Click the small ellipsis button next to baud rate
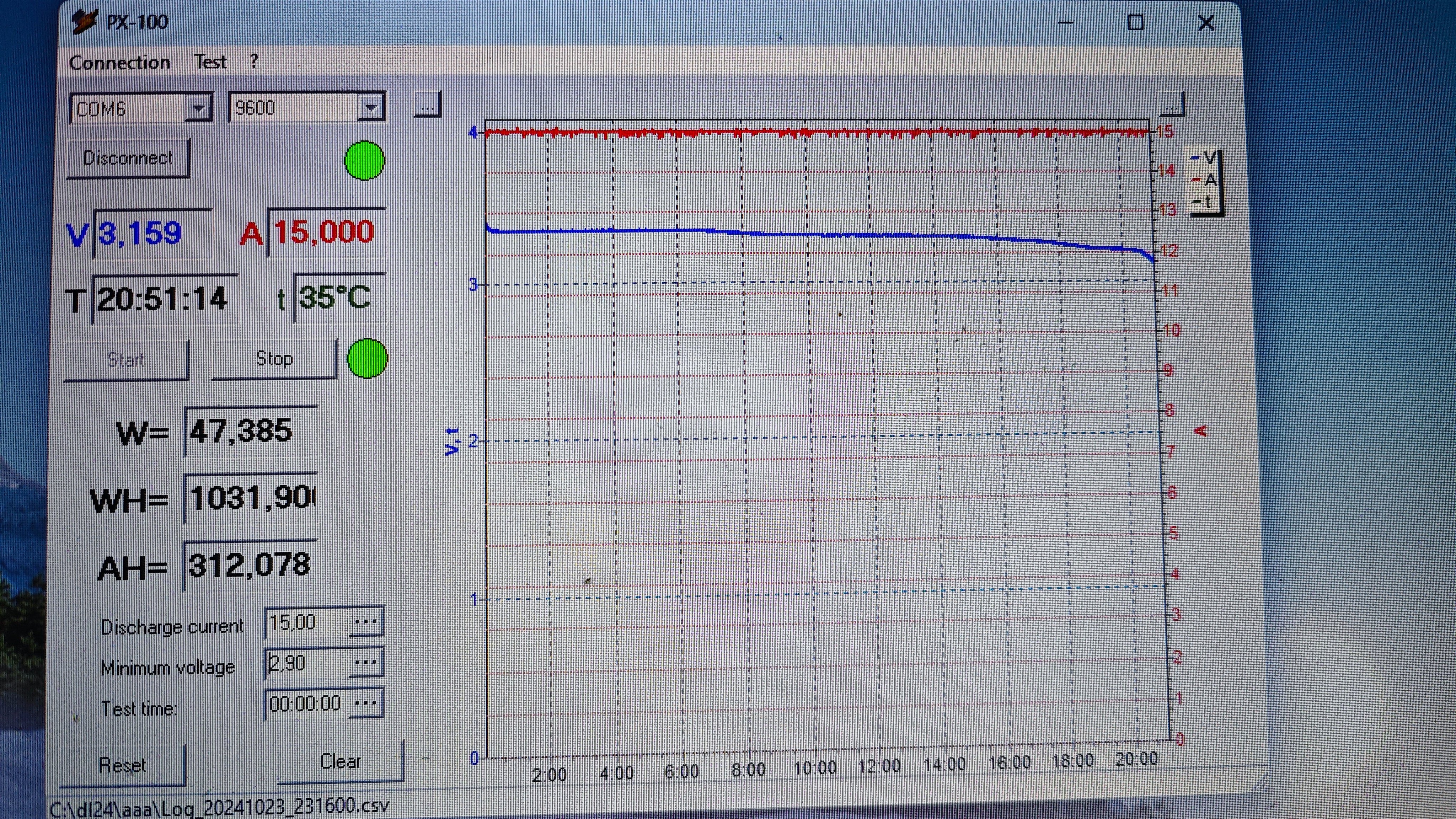 coord(427,105)
